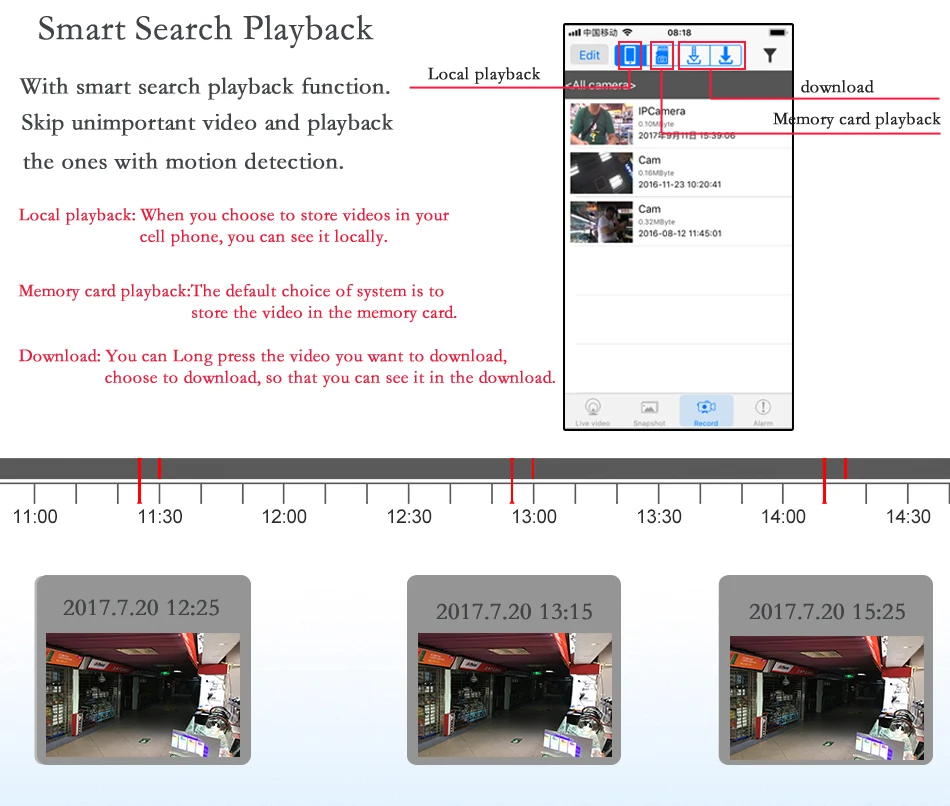This screenshot has width=950, height=806.
Task: Click the thick red marker after 14:00
Action: (x=824, y=481)
